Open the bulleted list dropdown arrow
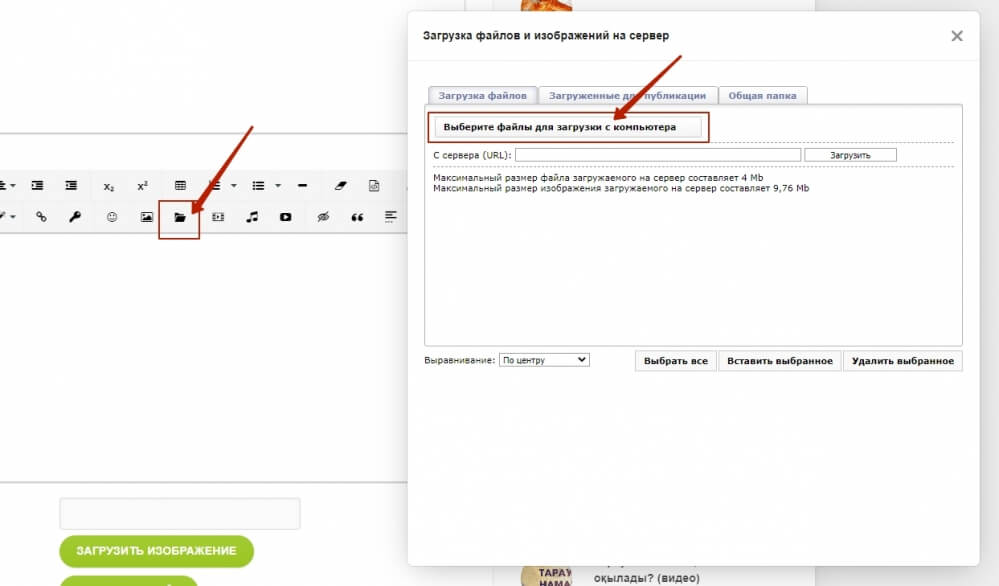Screen dimensions: 999x586 point(277,186)
